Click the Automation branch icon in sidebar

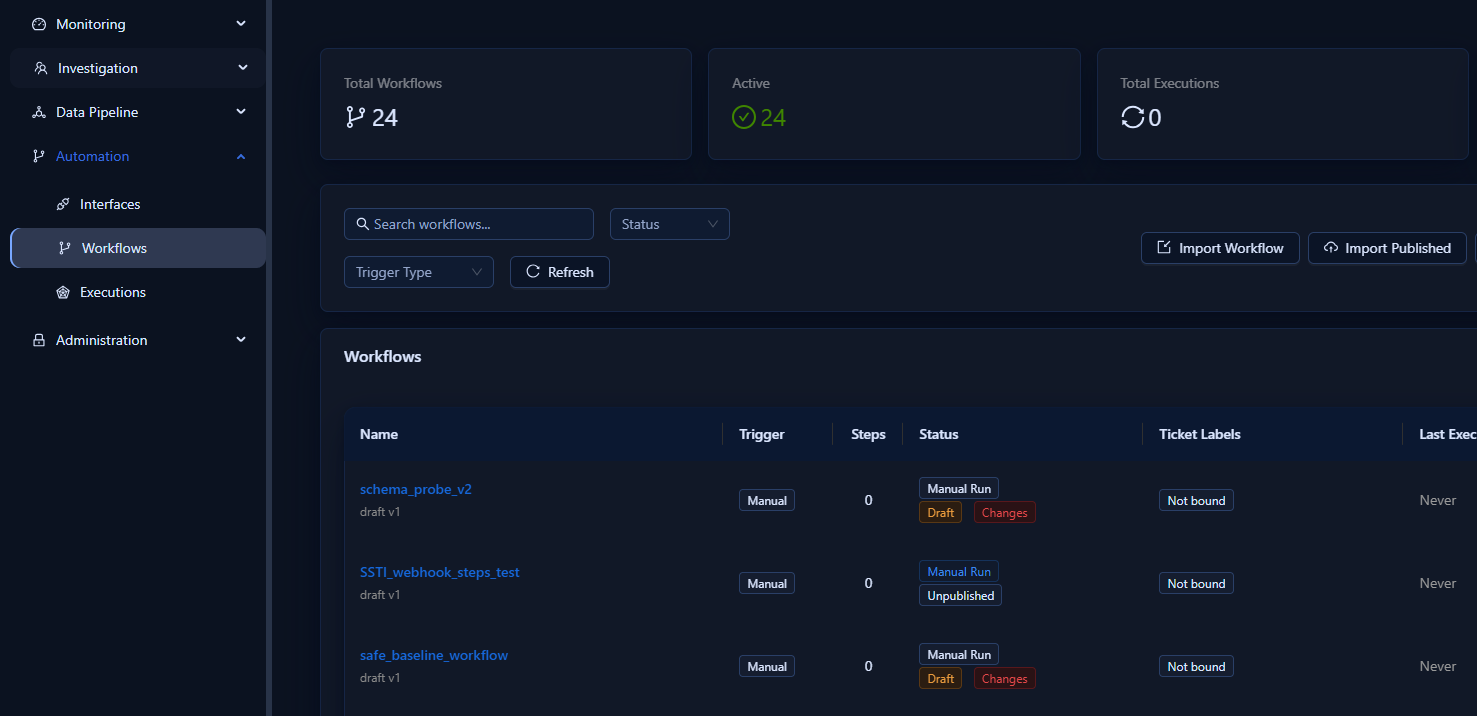click(39, 156)
